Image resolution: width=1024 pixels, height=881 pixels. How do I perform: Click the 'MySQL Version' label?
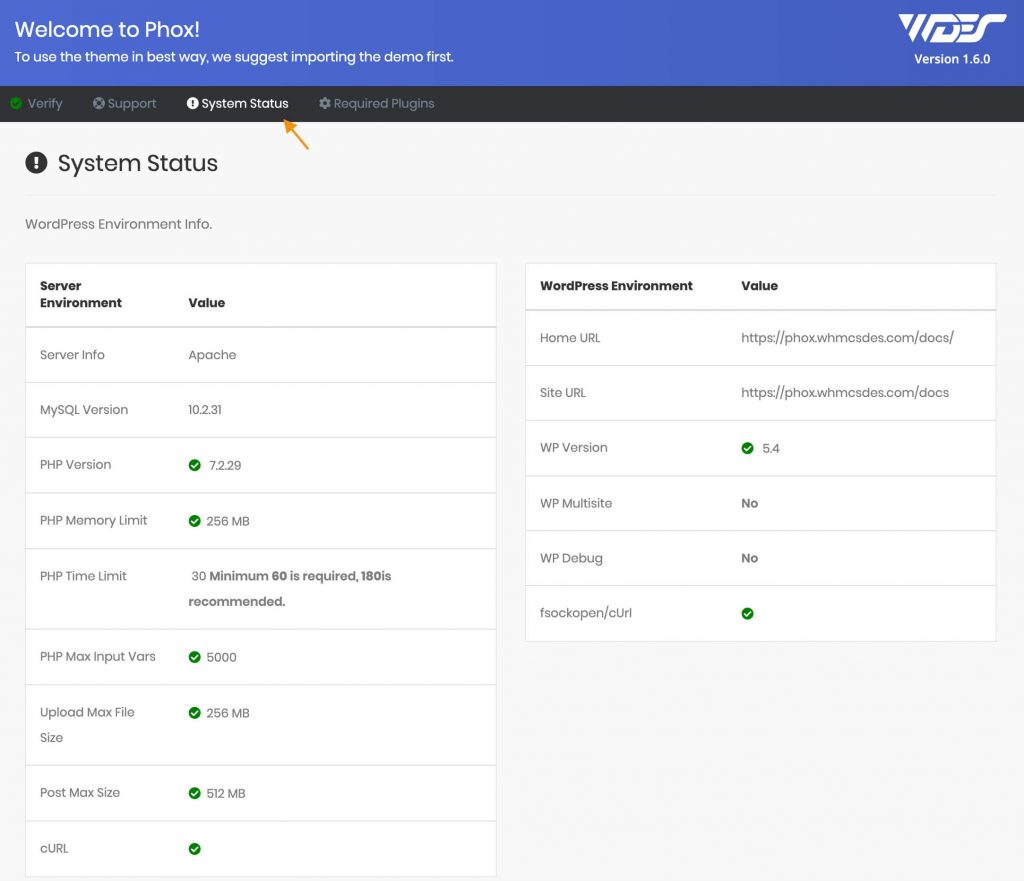pyautogui.click(x=84, y=409)
